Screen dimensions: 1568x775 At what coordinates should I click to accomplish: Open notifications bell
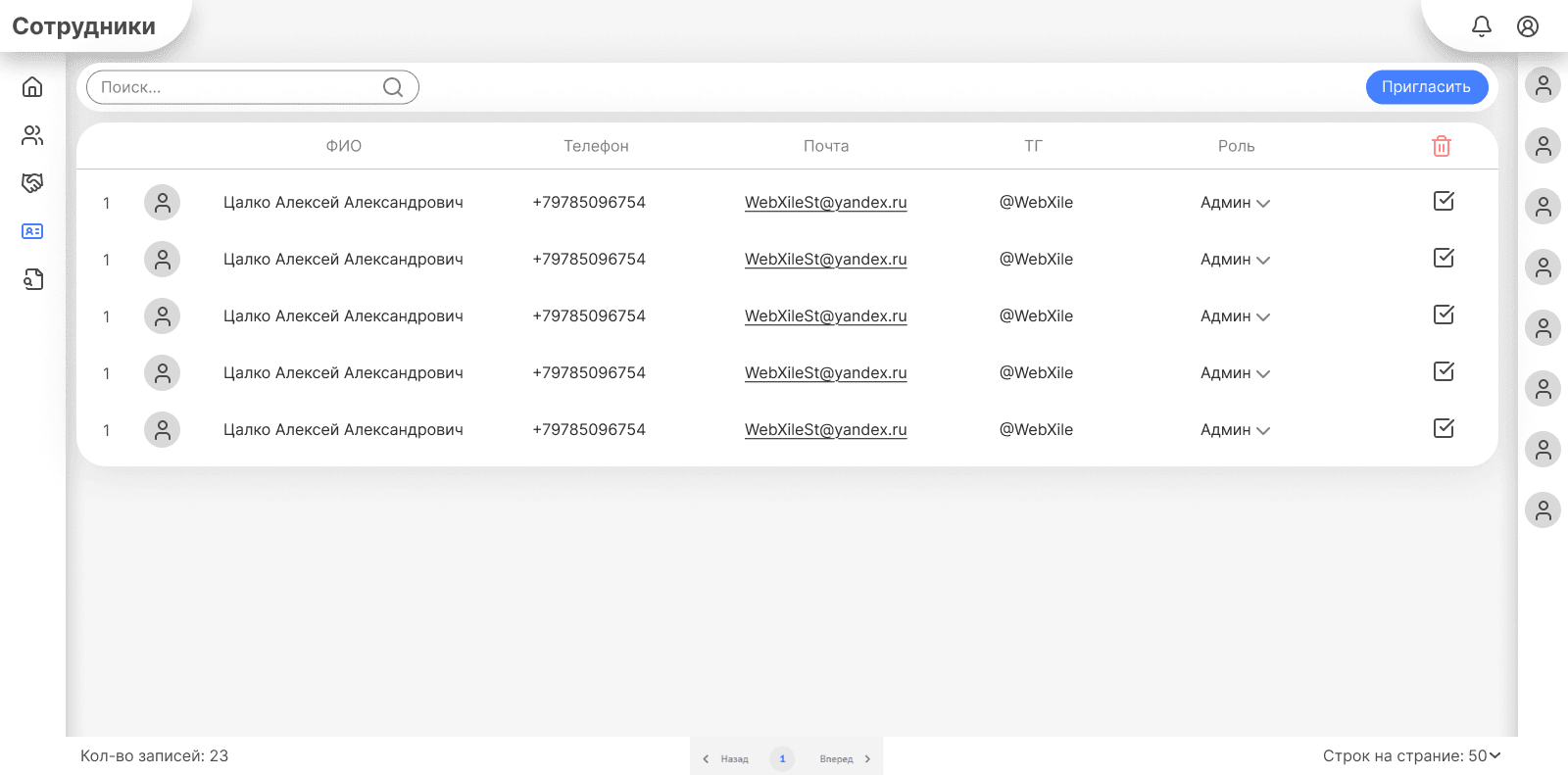[1482, 26]
